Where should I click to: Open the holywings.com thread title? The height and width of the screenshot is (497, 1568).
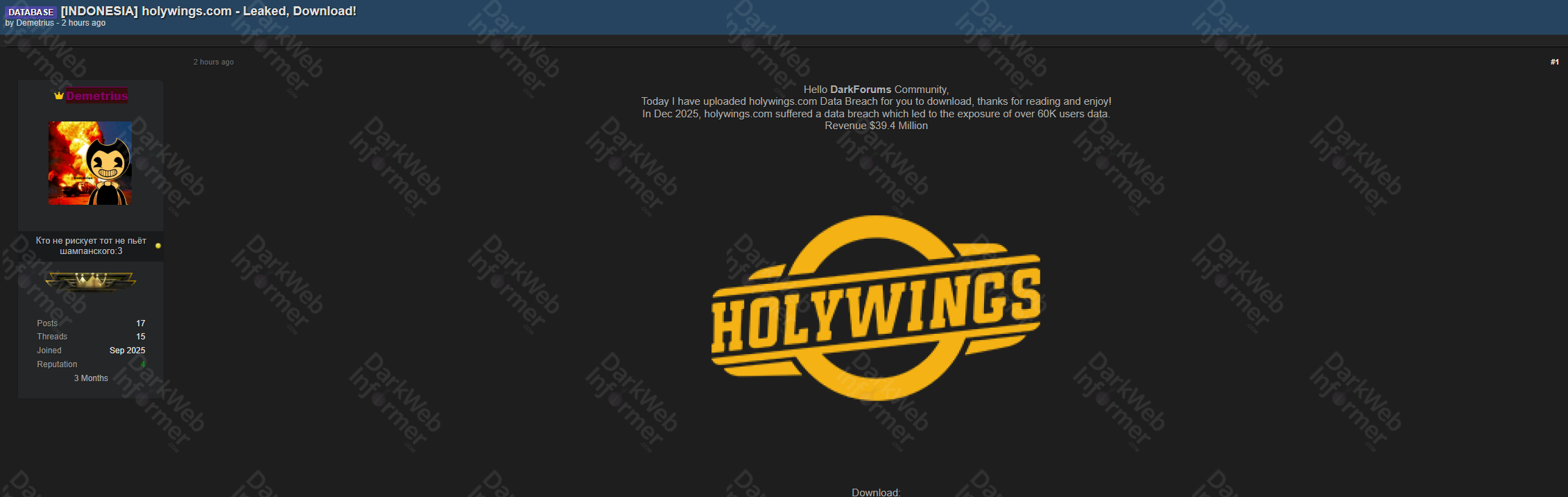click(x=208, y=11)
